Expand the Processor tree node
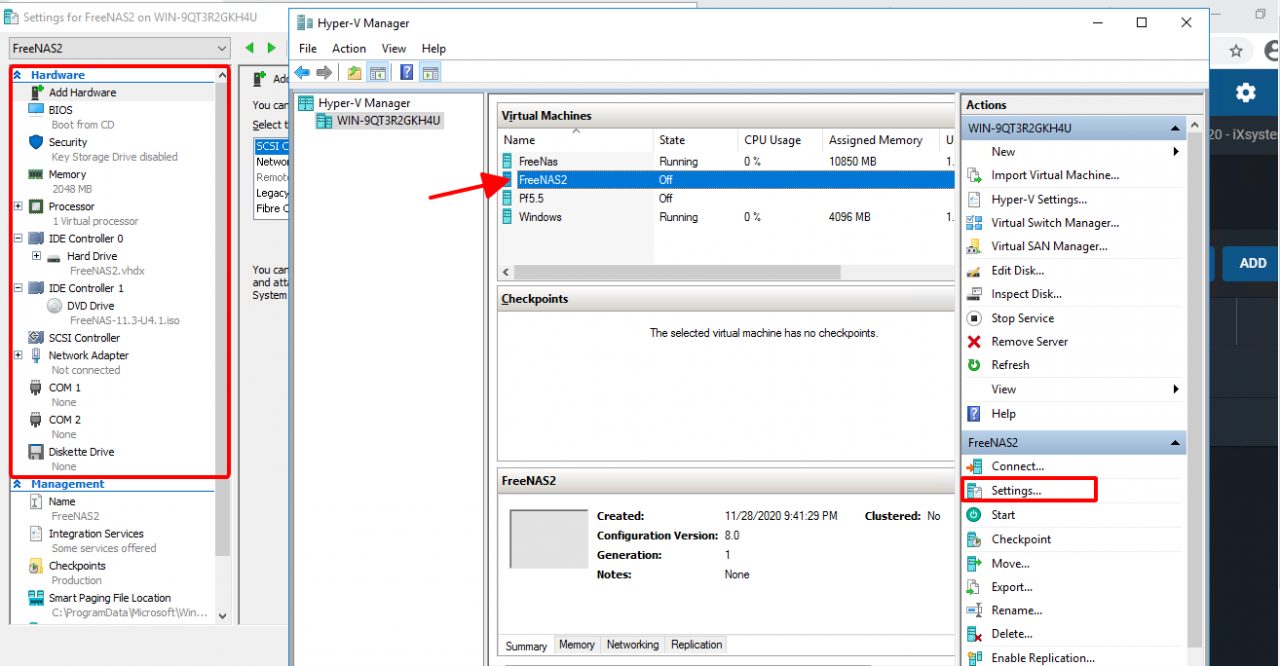Screen dimensions: 1280x666 (x=18, y=207)
